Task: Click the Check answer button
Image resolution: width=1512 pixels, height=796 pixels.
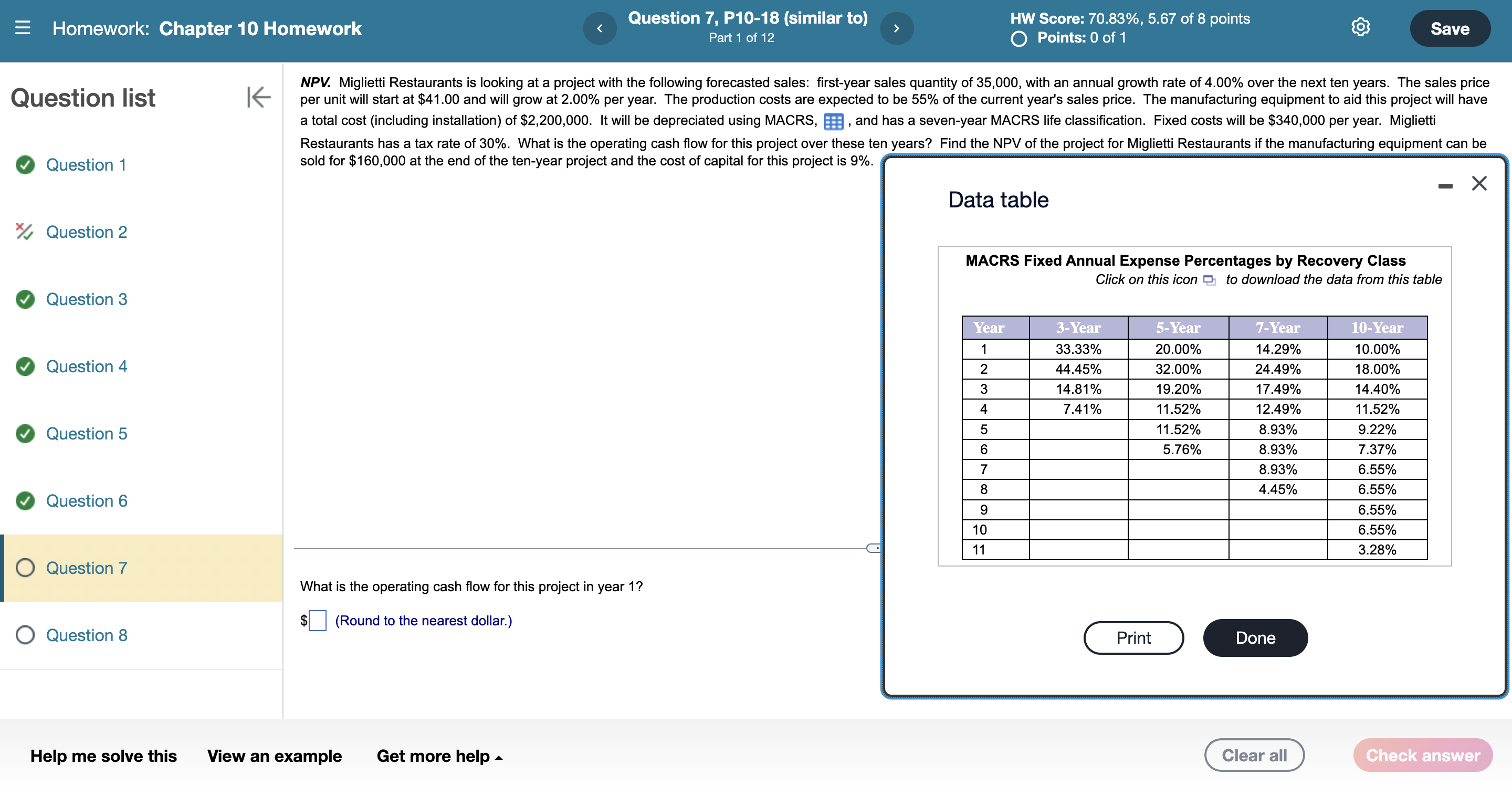Action: 1422,756
